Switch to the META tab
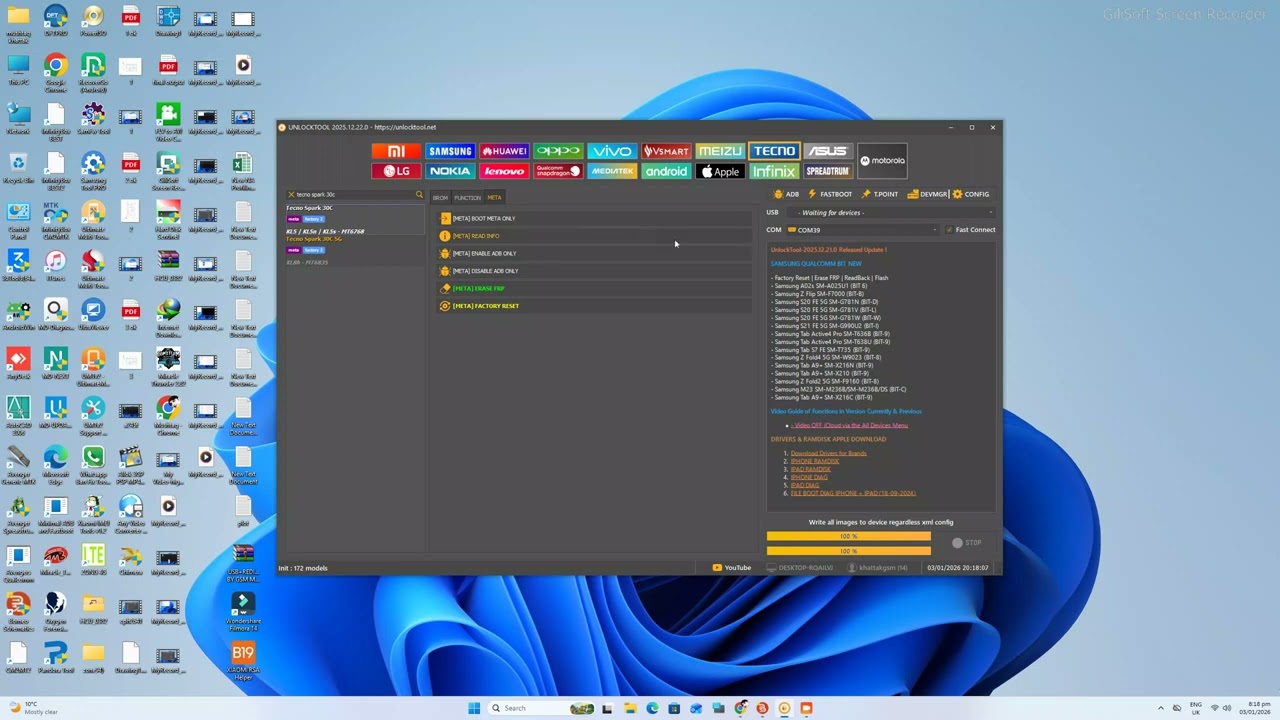 click(494, 198)
